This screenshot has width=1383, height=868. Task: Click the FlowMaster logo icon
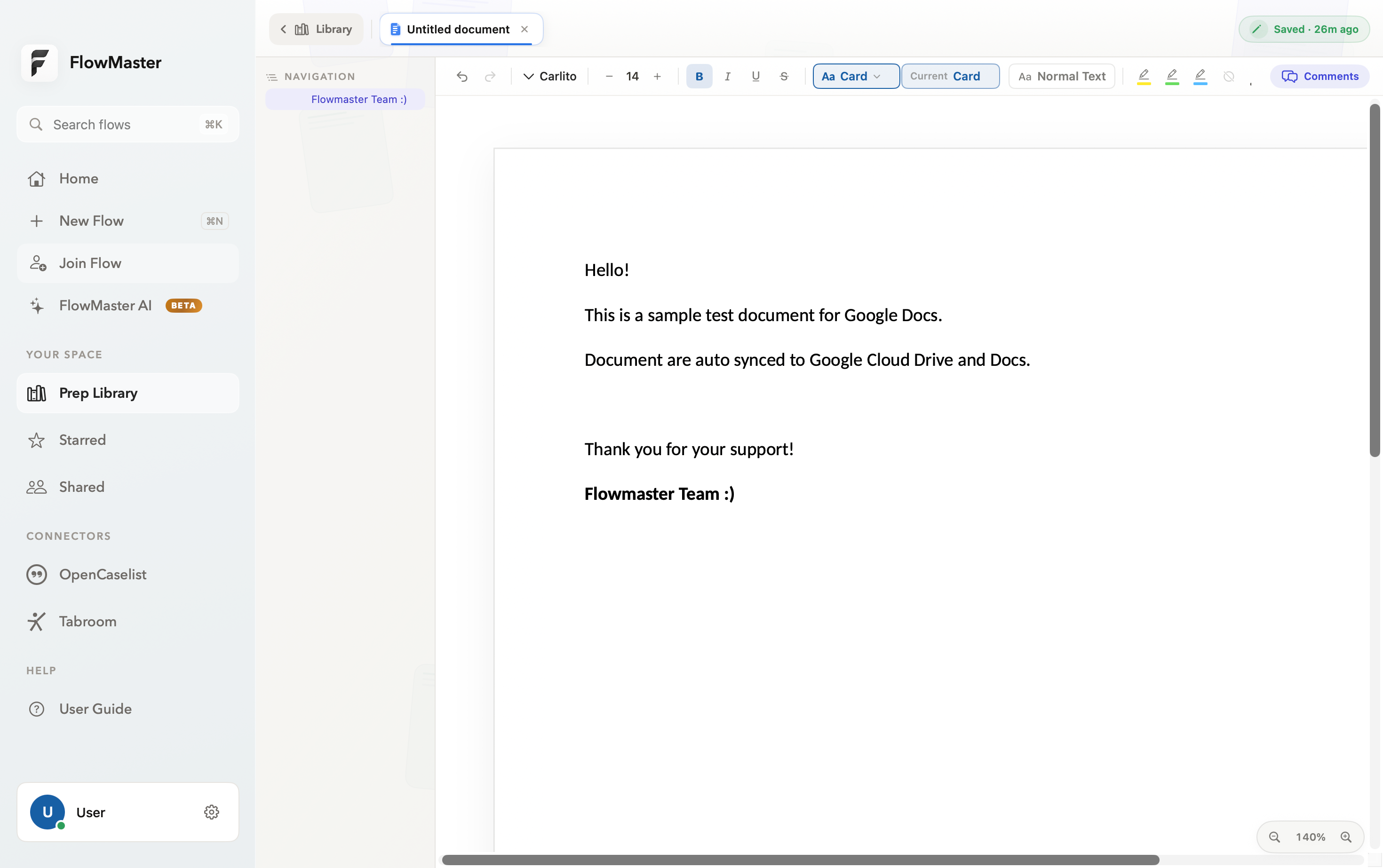[39, 63]
